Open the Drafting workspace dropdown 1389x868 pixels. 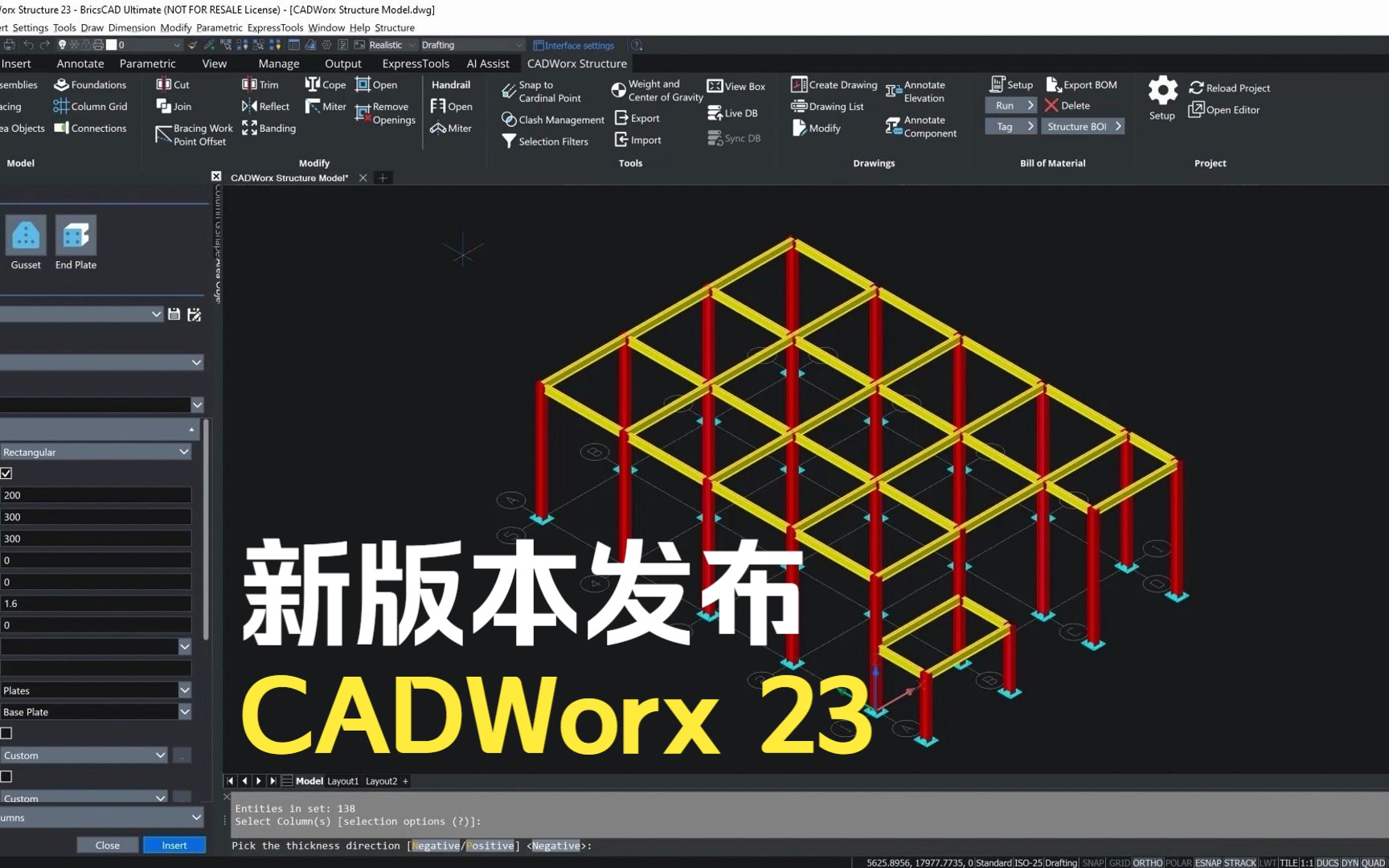pyautogui.click(x=471, y=45)
